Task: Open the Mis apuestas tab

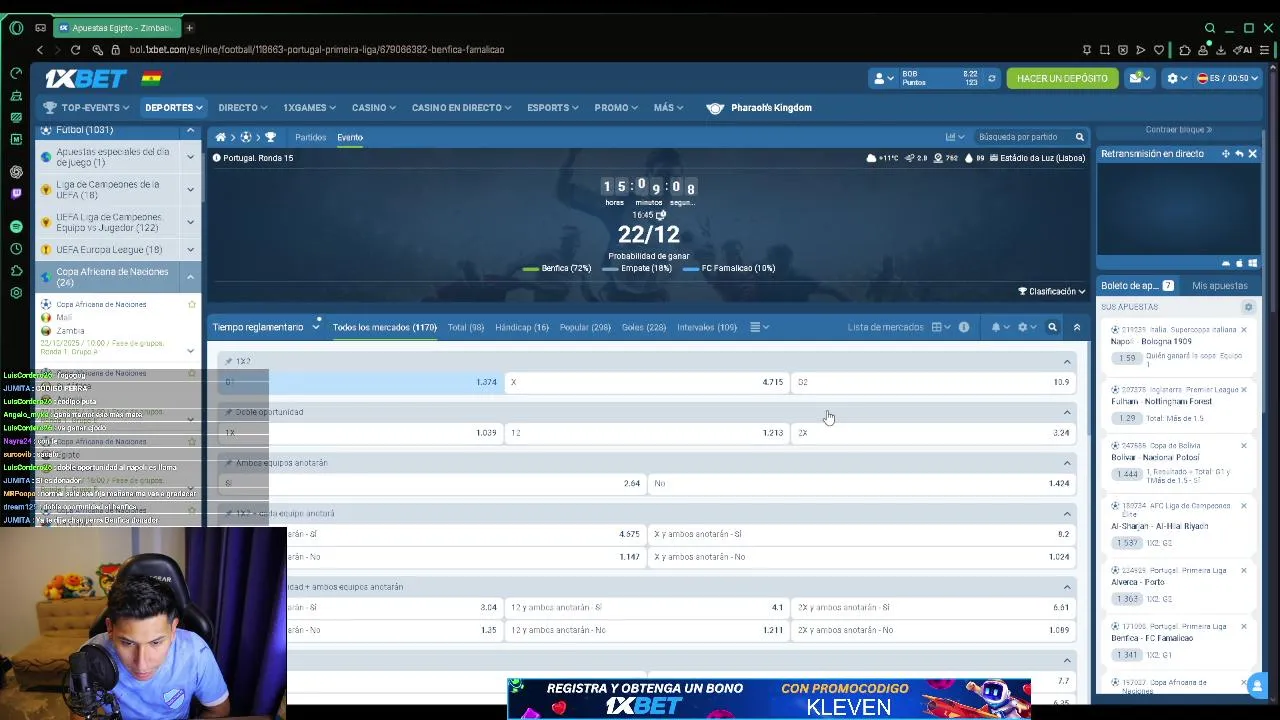Action: point(1219,286)
